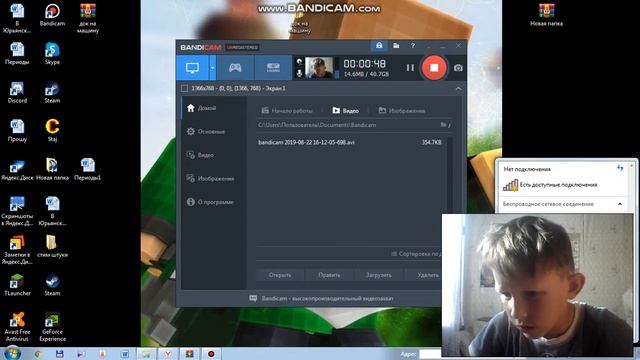
Task: Tick the checkbox beside 1366x768 screen info
Action: (x=184, y=88)
